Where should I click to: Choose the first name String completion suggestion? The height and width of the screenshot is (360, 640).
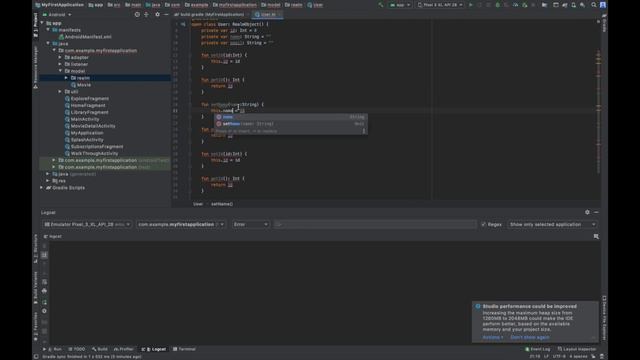point(291,117)
